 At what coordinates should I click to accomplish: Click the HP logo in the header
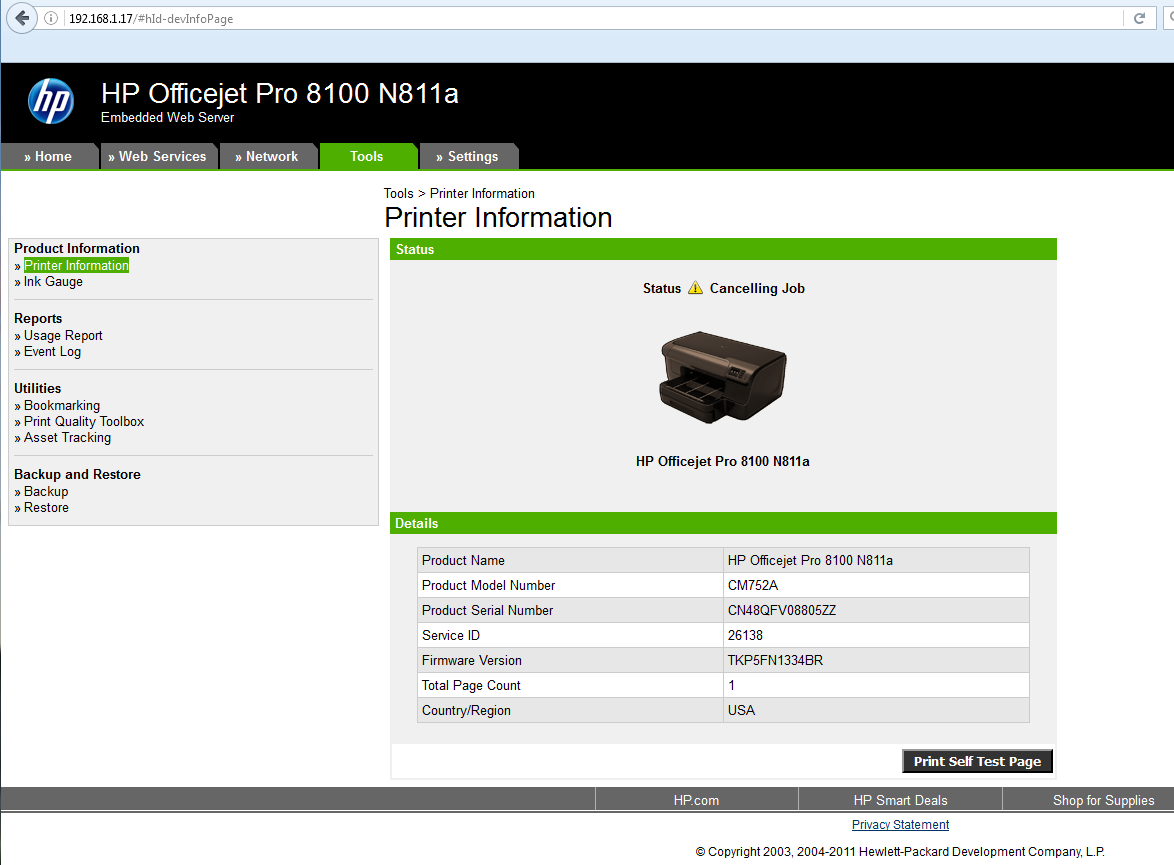point(51,101)
